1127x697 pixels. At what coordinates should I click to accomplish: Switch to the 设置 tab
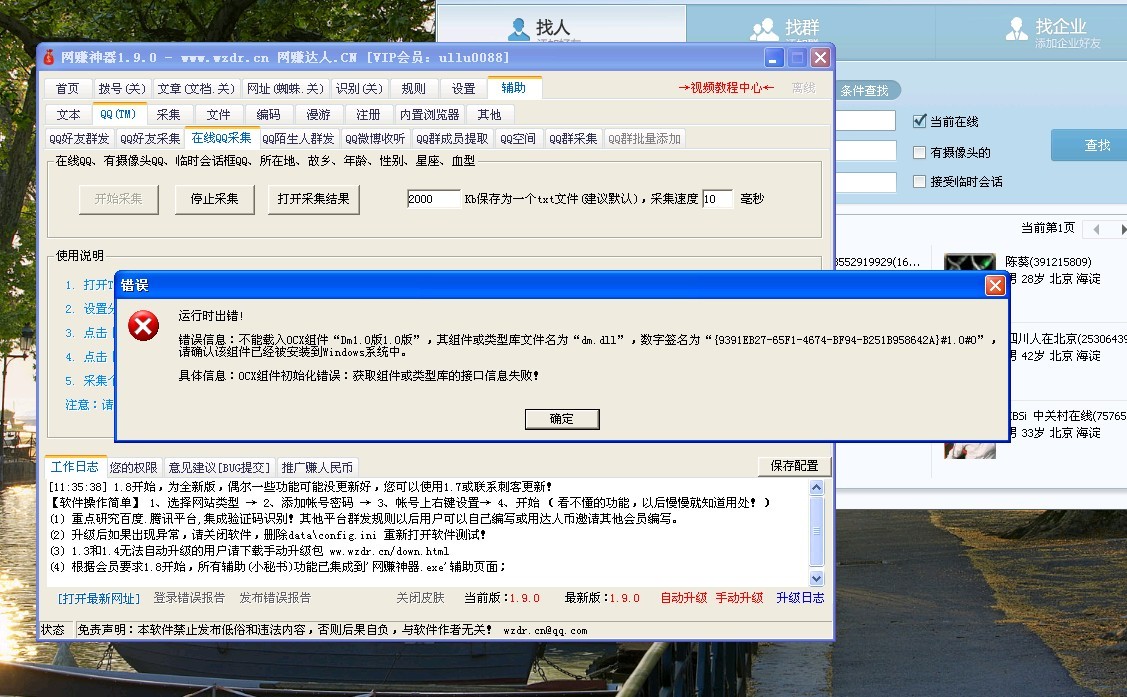tap(463, 88)
